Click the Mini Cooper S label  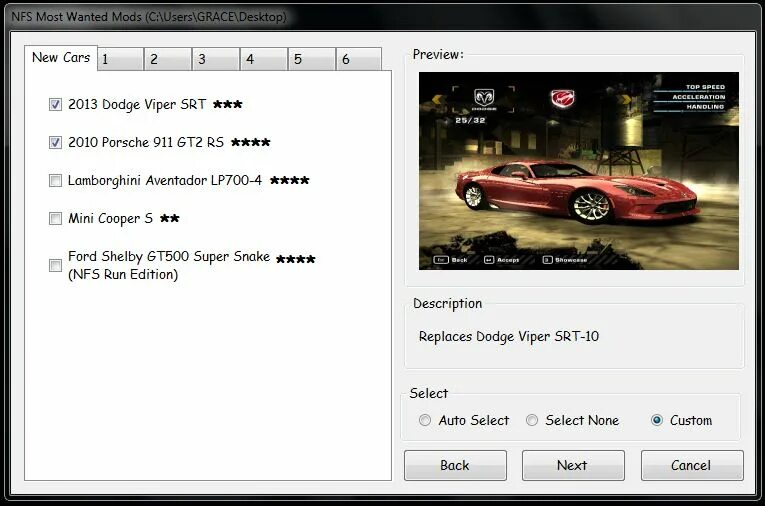pyautogui.click(x=110, y=219)
